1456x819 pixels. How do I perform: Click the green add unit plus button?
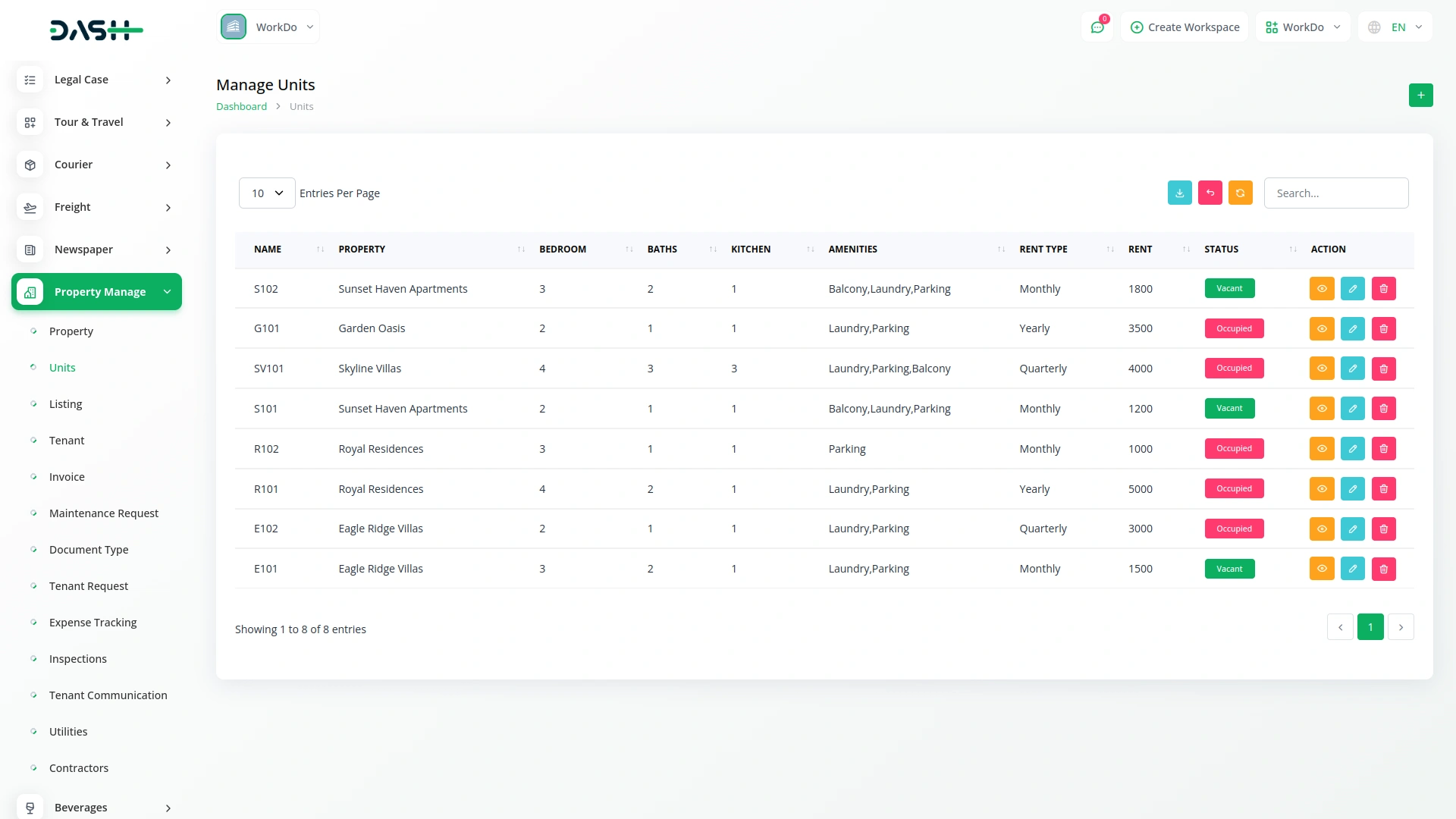point(1420,96)
